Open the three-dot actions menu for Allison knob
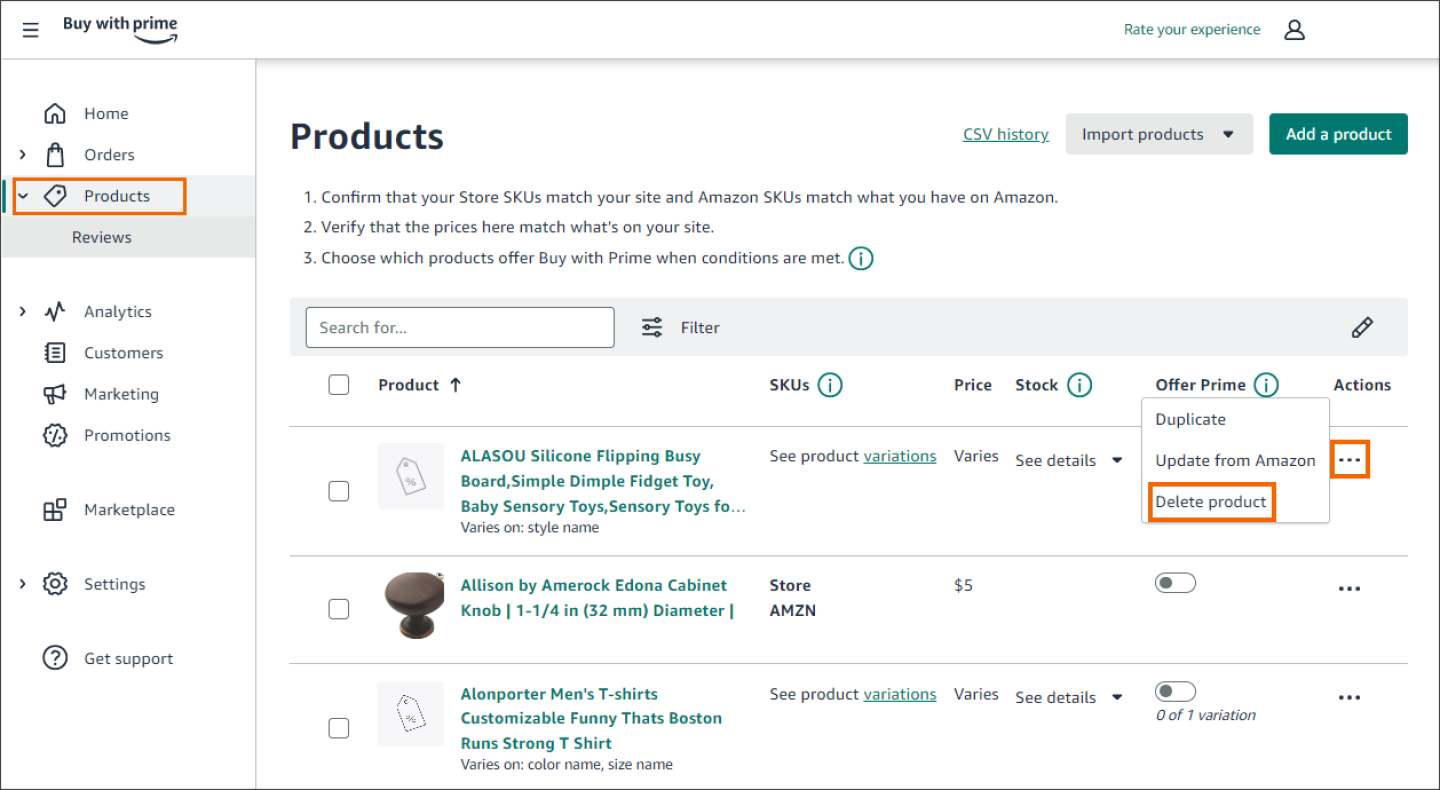 coord(1349,588)
